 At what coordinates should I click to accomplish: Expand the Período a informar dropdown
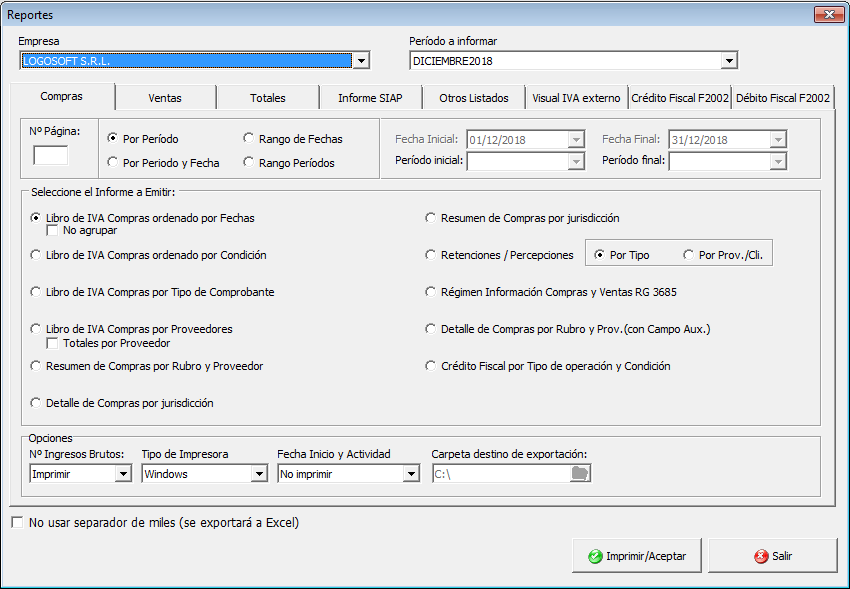[729, 61]
